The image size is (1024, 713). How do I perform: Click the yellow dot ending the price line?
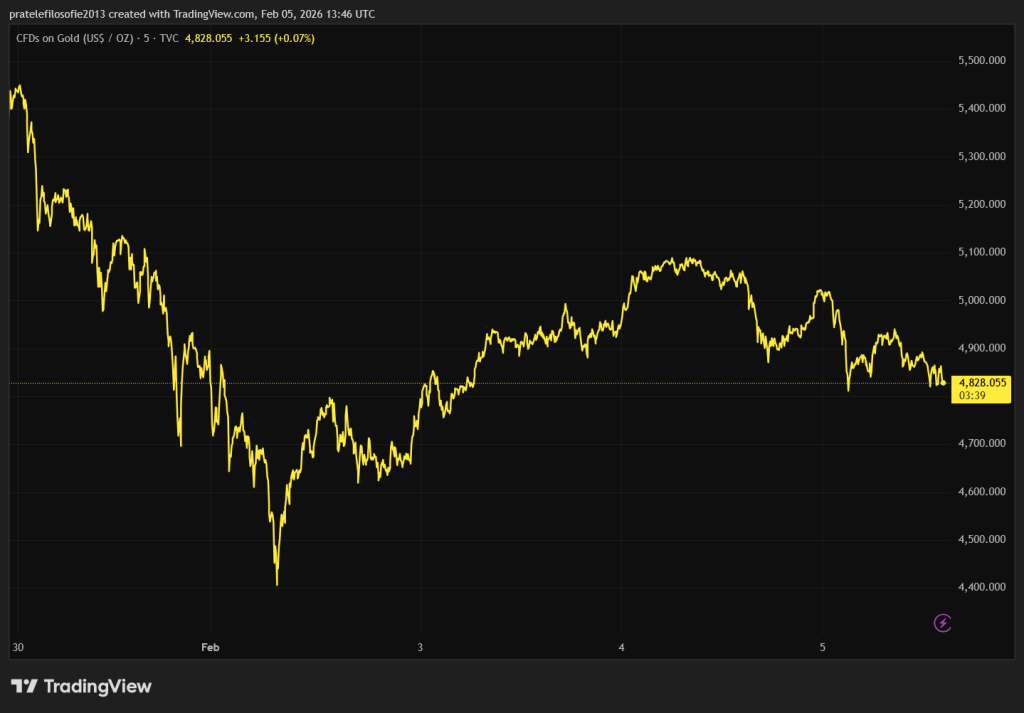(x=943, y=383)
